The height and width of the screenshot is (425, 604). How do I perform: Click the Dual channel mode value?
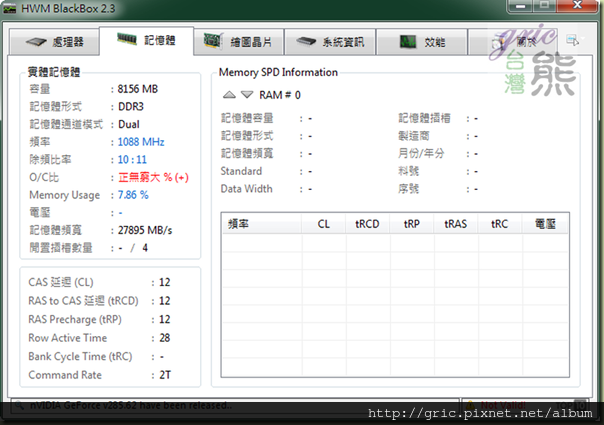[x=129, y=124]
